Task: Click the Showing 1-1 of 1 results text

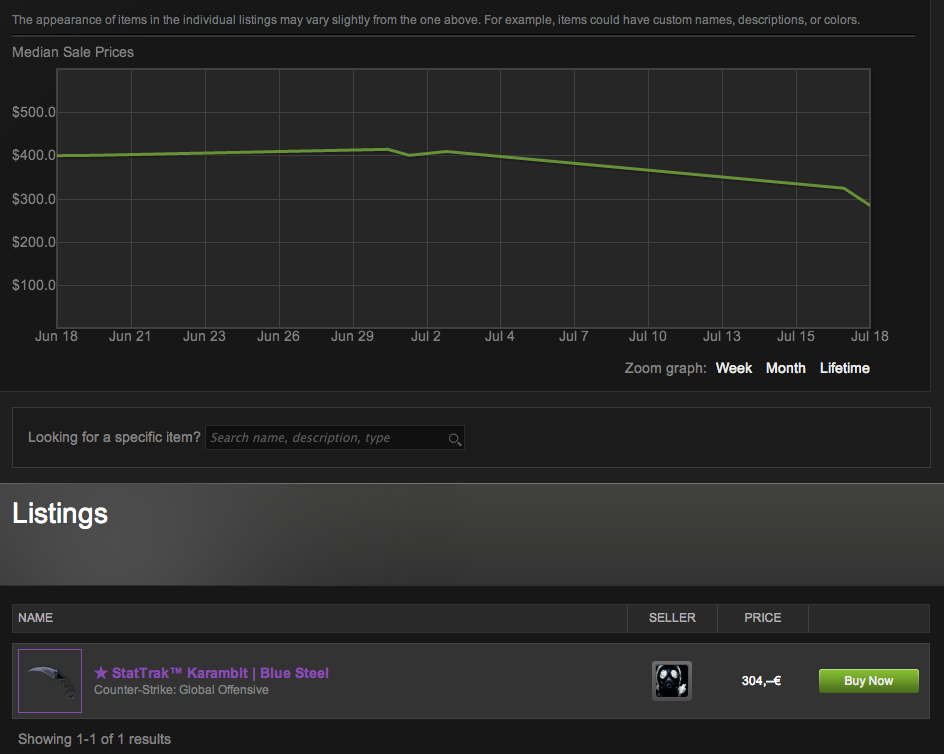Action: tap(95, 739)
